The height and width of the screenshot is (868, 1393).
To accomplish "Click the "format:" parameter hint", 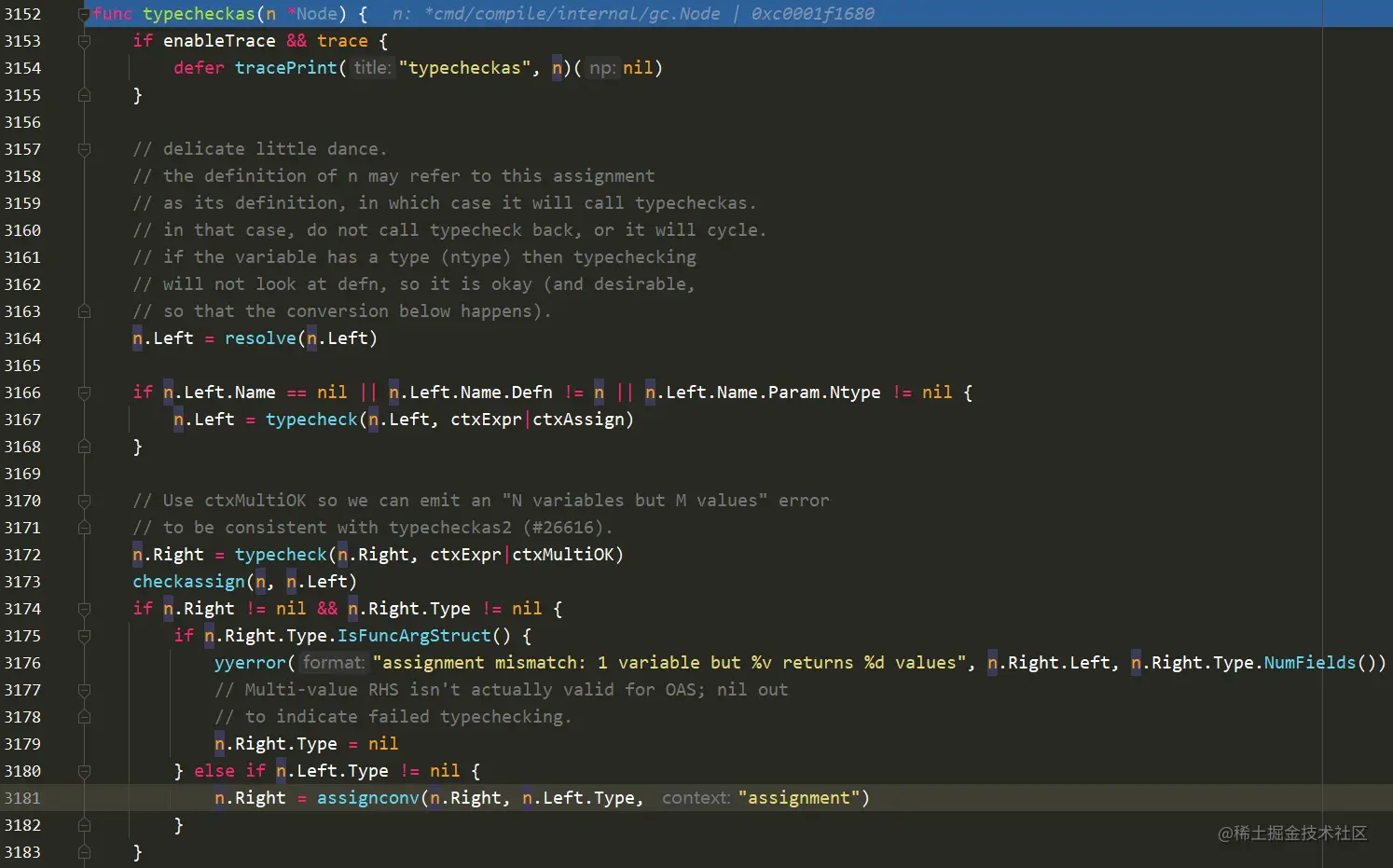I will coord(333,663).
